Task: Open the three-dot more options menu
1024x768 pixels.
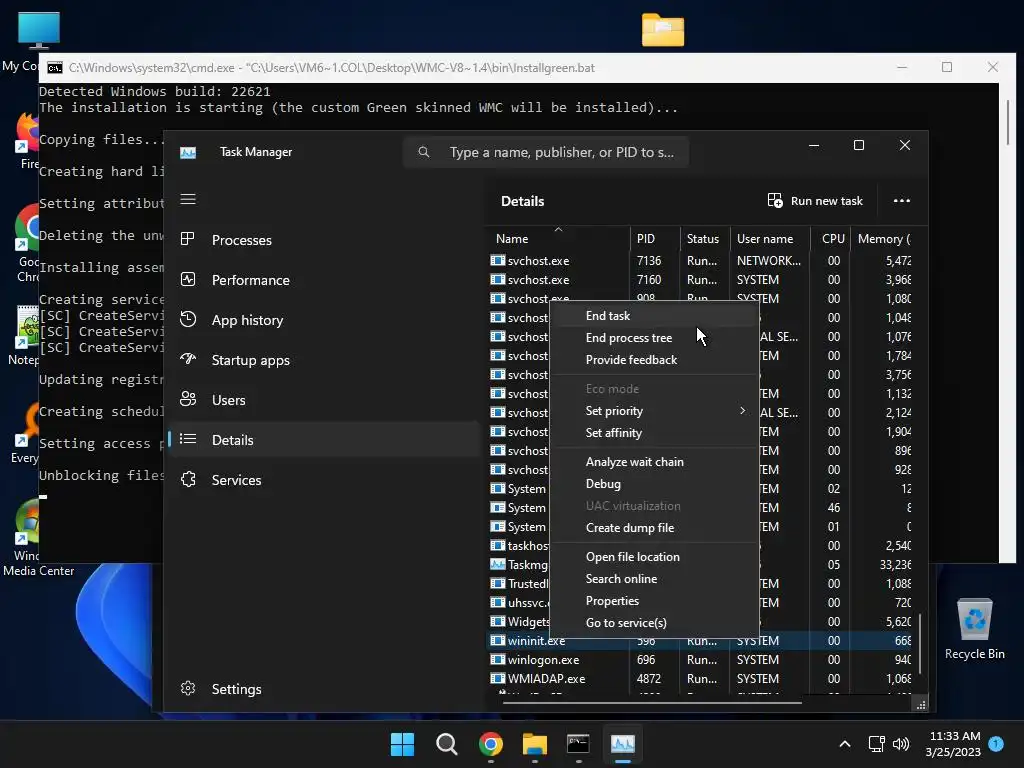Action: (902, 200)
